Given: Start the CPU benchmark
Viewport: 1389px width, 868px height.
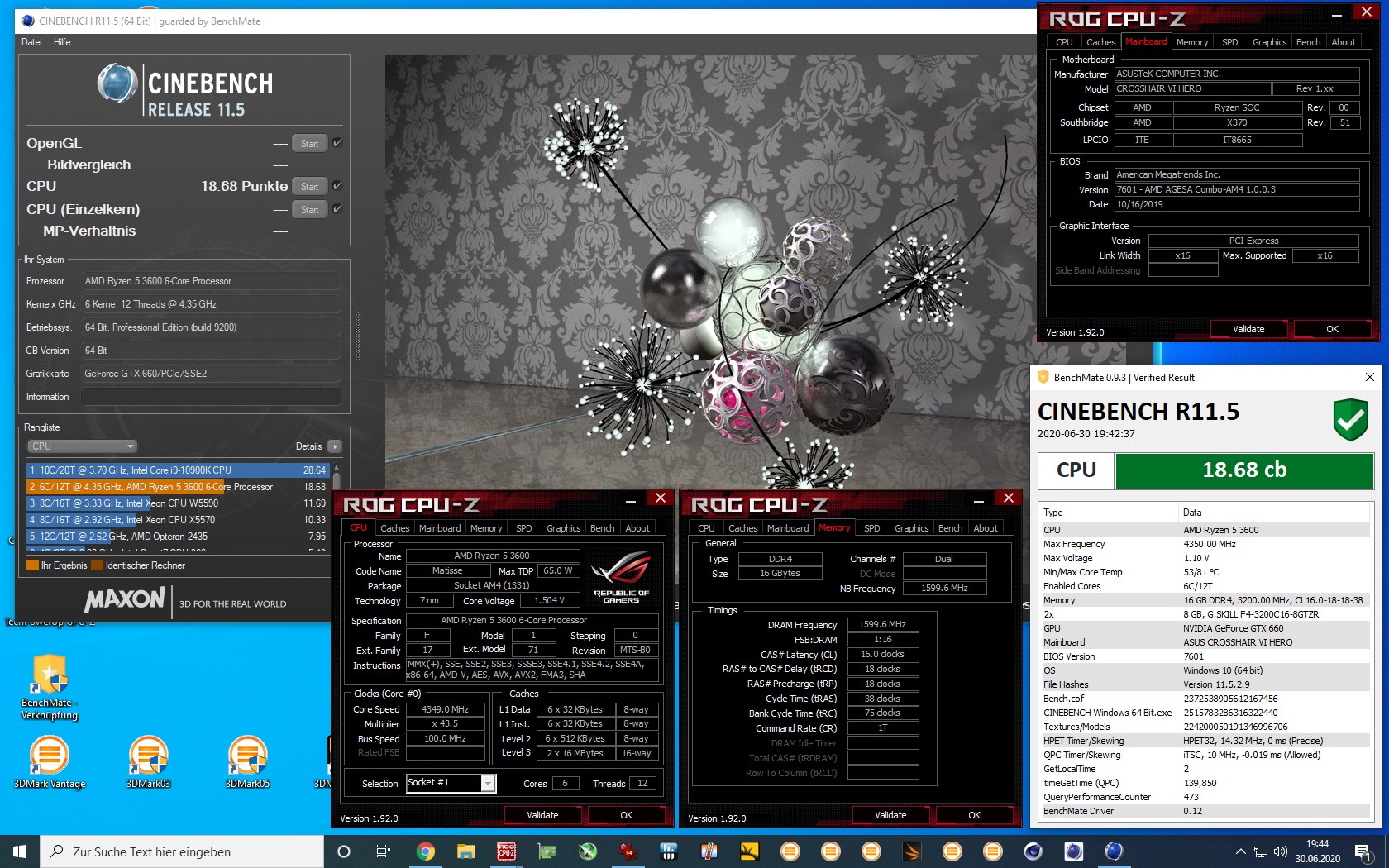Looking at the screenshot, I should (x=310, y=186).
